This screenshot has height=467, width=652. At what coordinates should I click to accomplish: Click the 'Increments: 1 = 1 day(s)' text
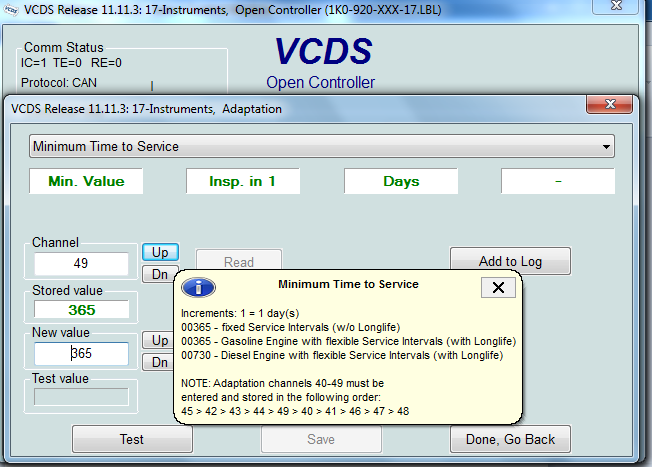point(240,313)
